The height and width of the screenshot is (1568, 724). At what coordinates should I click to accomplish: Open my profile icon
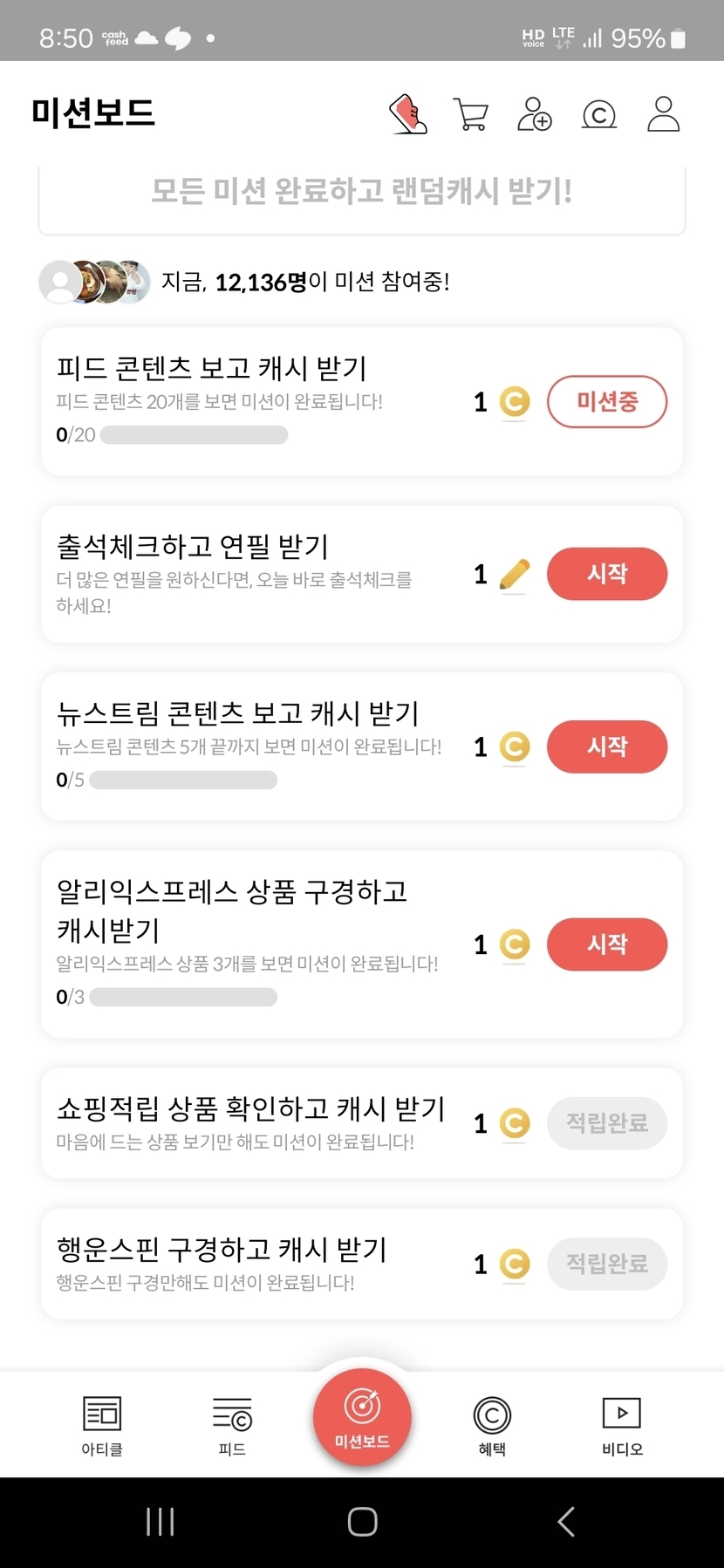(x=663, y=114)
